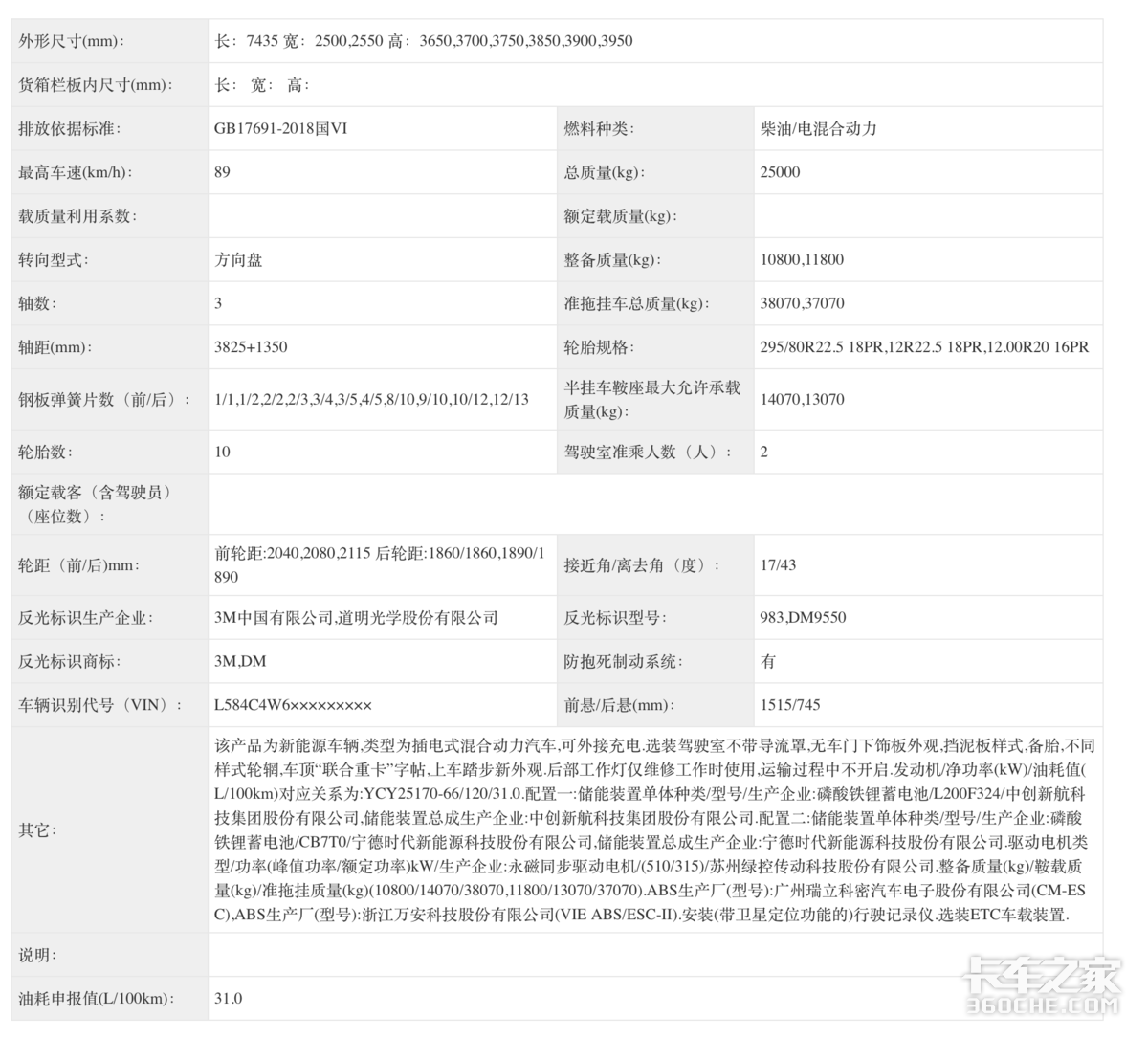Click the 钢板弹簧片数（前/后） label

coord(104,399)
